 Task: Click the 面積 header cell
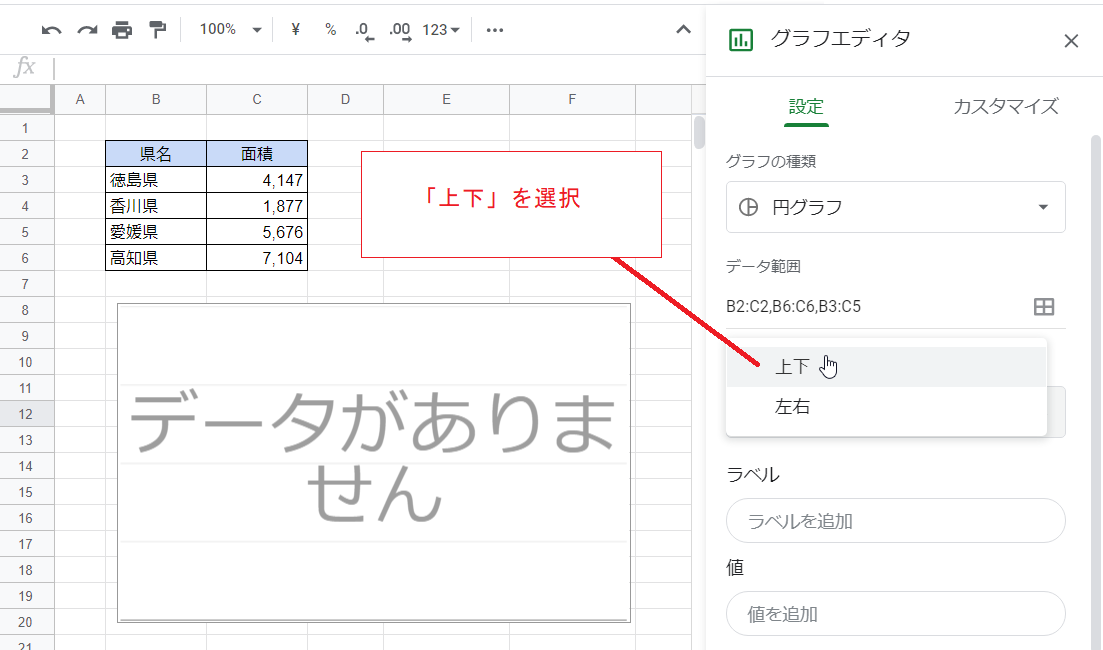(x=257, y=154)
